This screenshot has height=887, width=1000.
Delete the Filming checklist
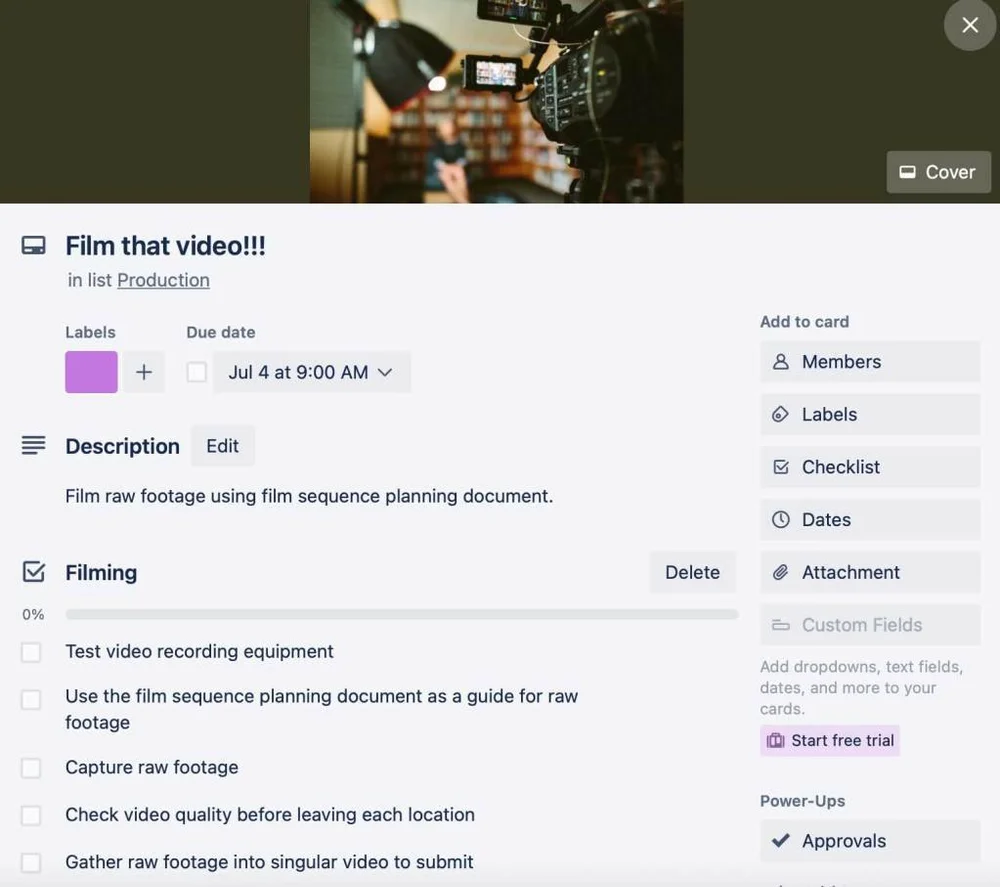coord(693,573)
